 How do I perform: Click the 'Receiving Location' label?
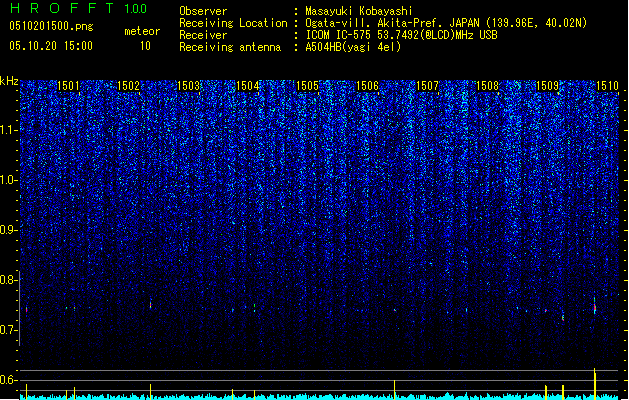click(233, 23)
